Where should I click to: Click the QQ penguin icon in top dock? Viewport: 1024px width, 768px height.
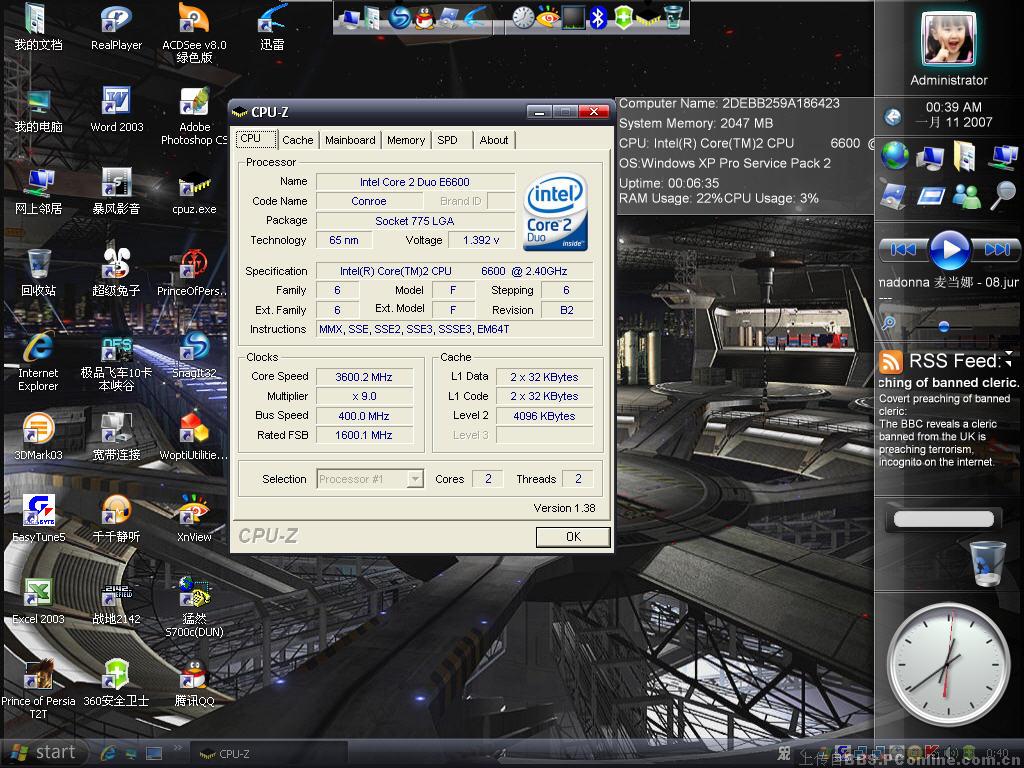(424, 18)
